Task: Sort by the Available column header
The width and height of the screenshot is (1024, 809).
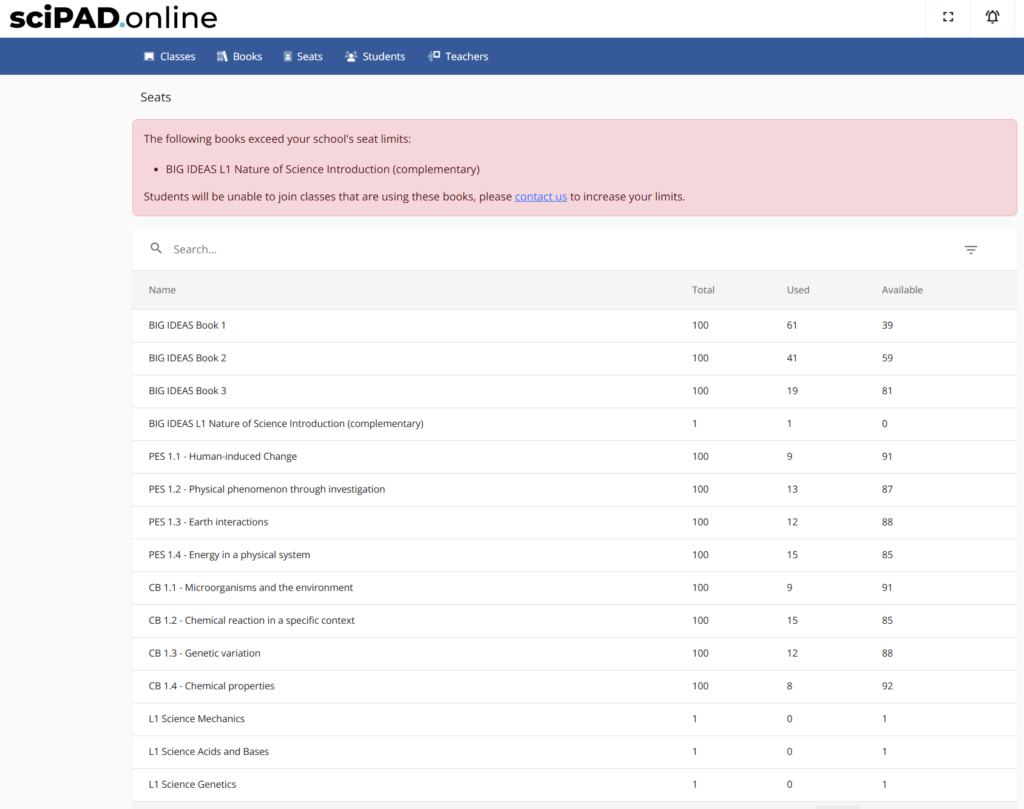Action: (902, 290)
